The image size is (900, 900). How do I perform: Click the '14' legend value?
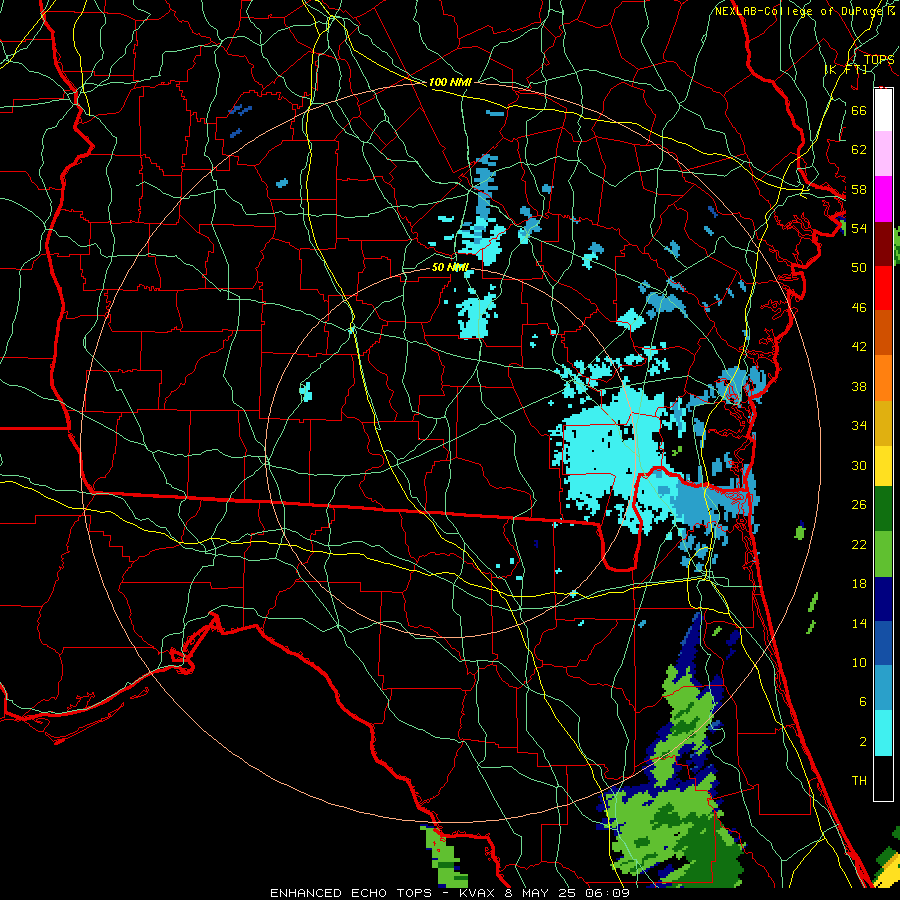(859, 623)
